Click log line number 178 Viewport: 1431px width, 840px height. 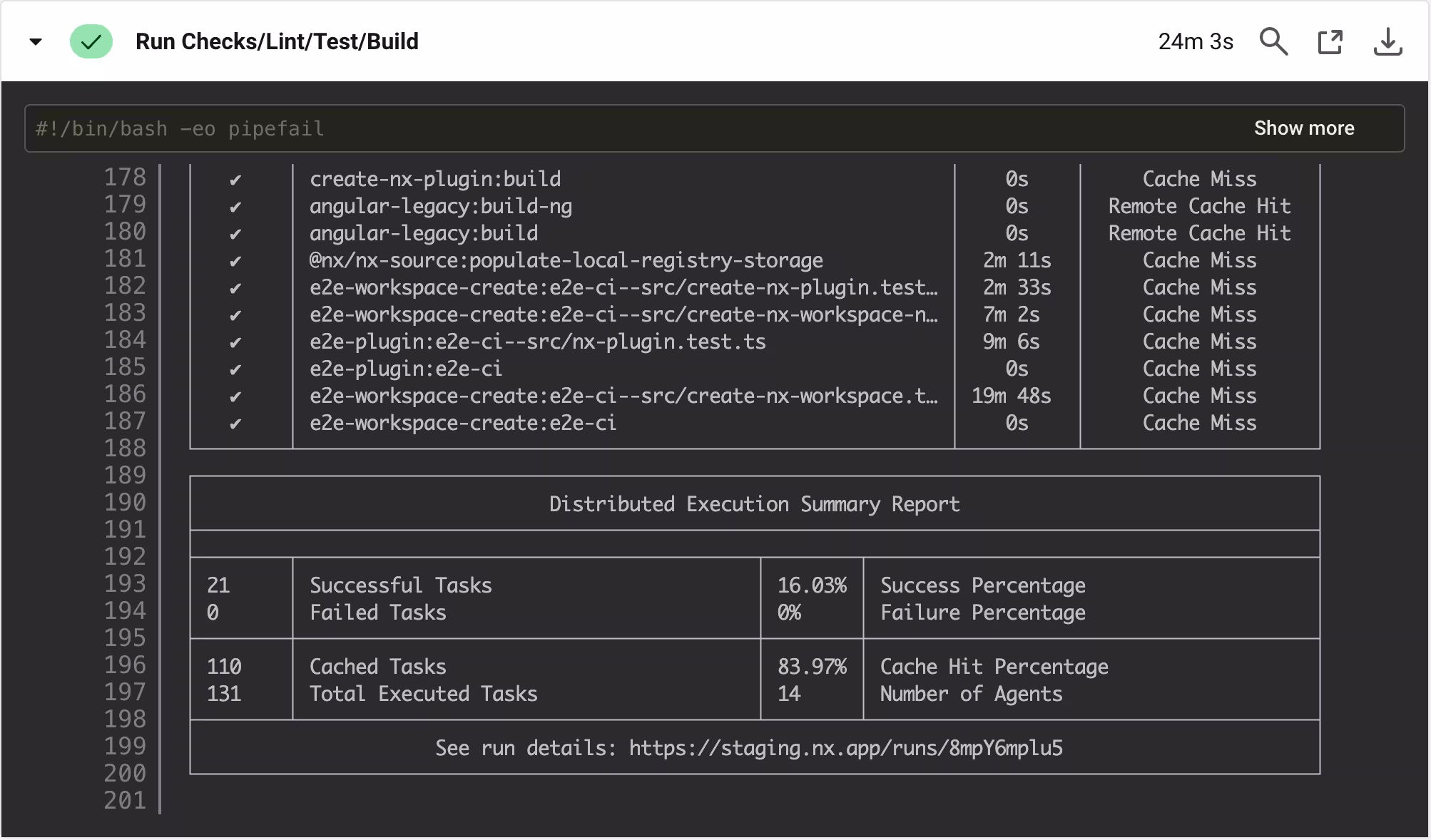point(125,178)
